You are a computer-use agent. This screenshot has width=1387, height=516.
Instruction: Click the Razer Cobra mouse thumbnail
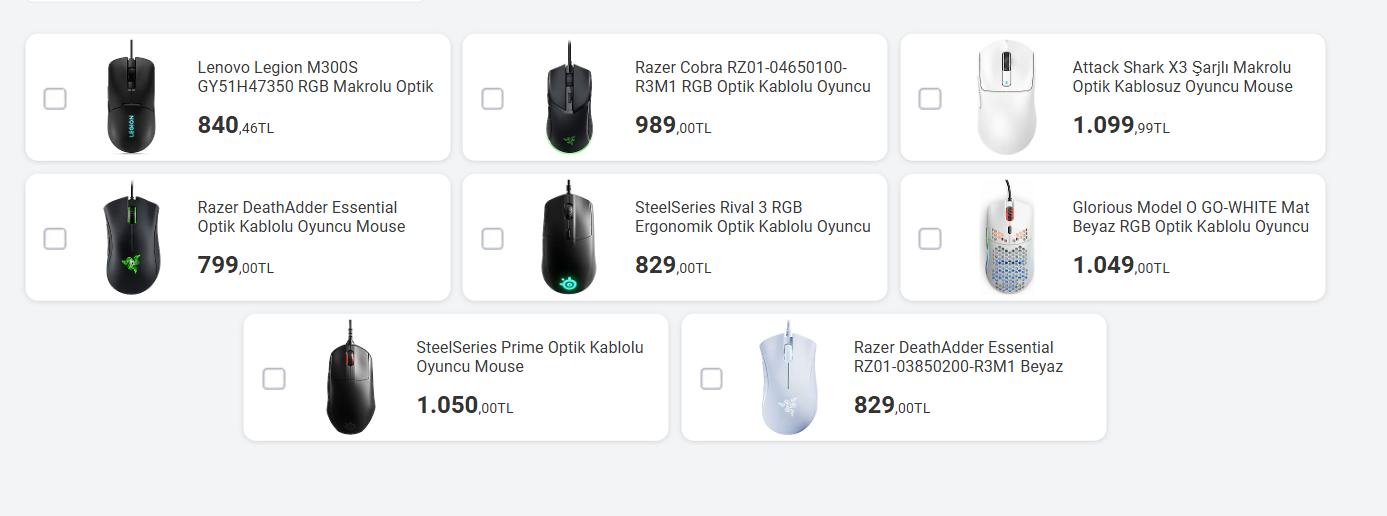569,98
